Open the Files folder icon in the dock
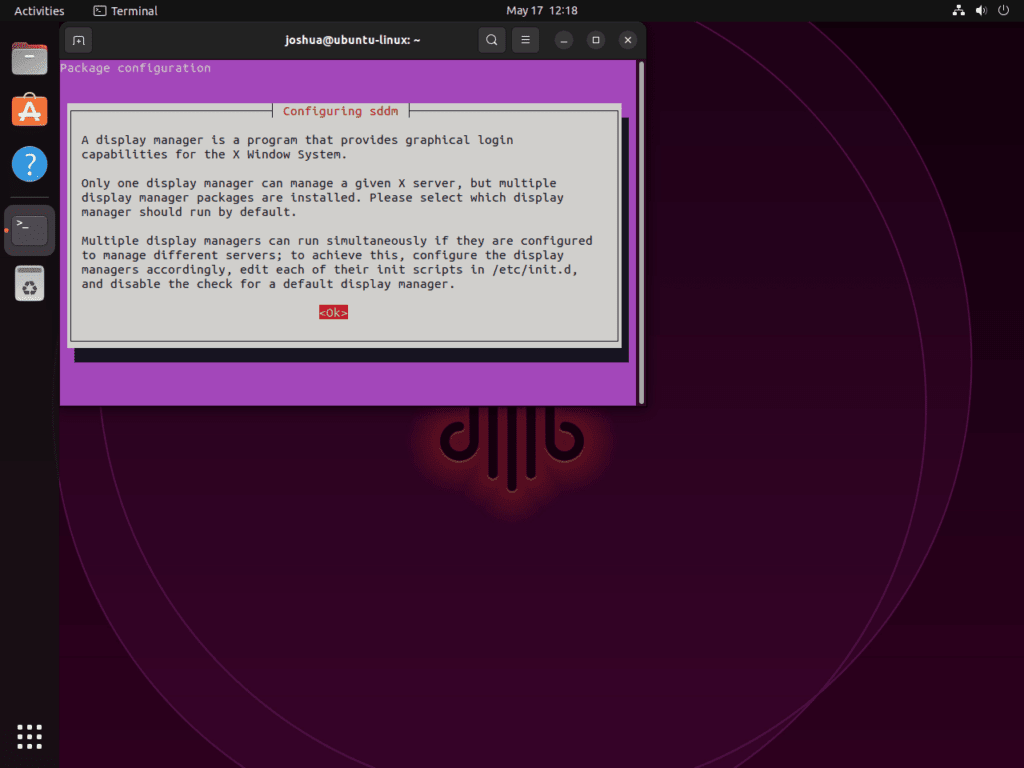This screenshot has height=768, width=1024. click(x=29, y=58)
